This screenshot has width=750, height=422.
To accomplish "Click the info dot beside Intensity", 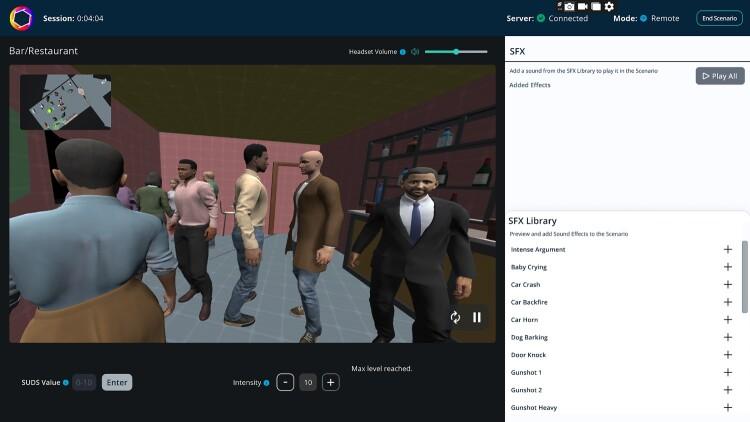I will [x=266, y=382].
